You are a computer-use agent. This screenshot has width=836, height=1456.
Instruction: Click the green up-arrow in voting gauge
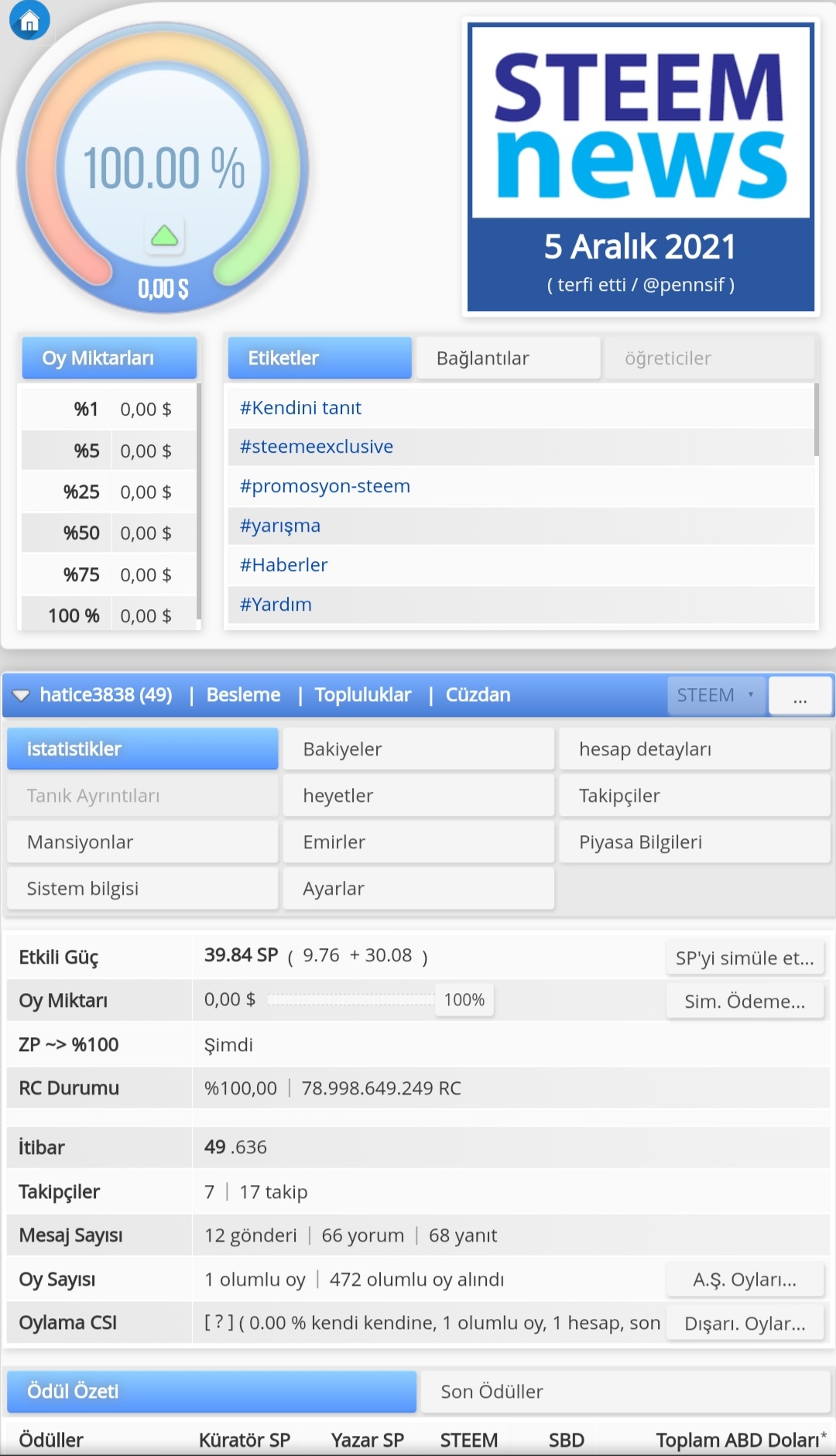click(x=164, y=235)
